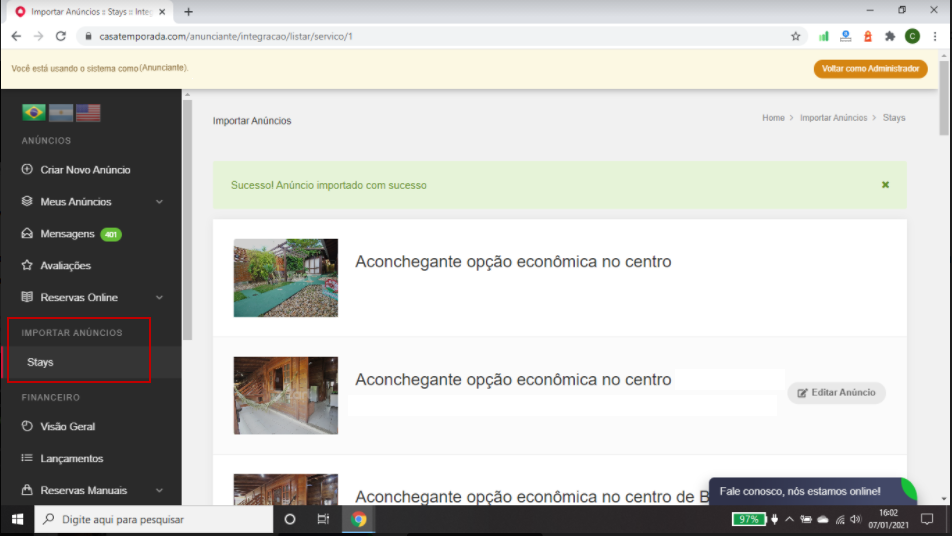Click the red extension icon in toolbar
Viewport: 952px width, 536px height.
click(868, 36)
